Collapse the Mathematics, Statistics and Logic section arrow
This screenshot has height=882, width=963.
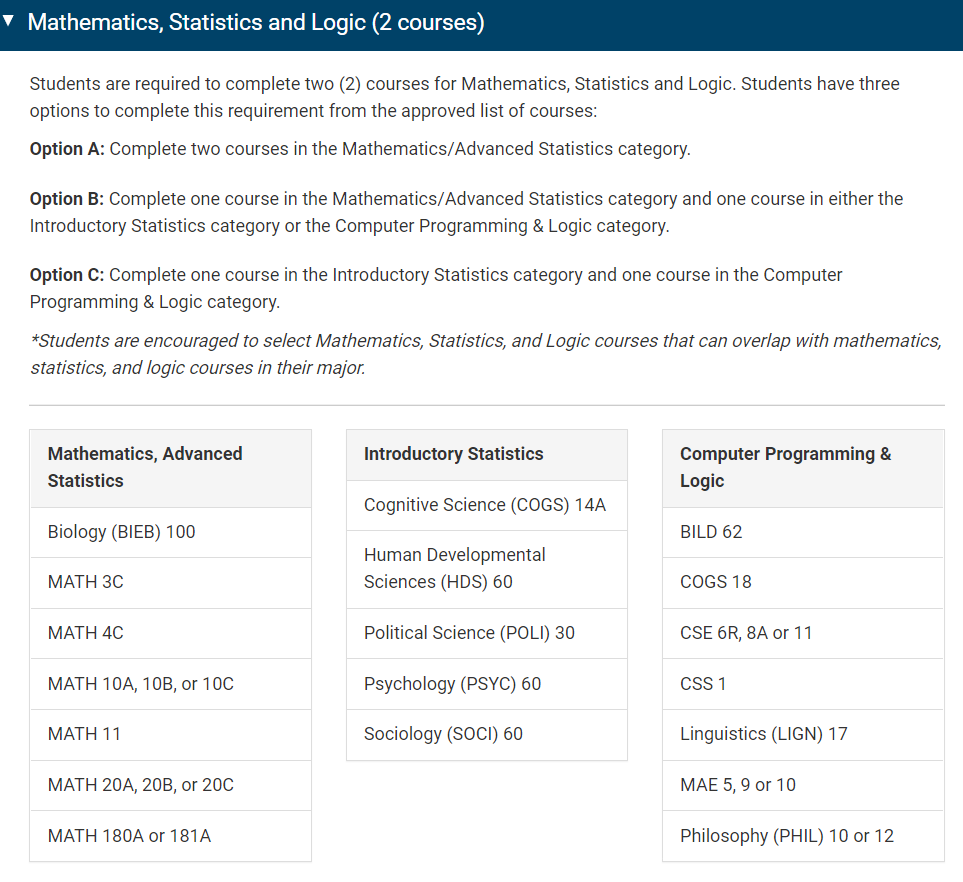tap(9, 21)
